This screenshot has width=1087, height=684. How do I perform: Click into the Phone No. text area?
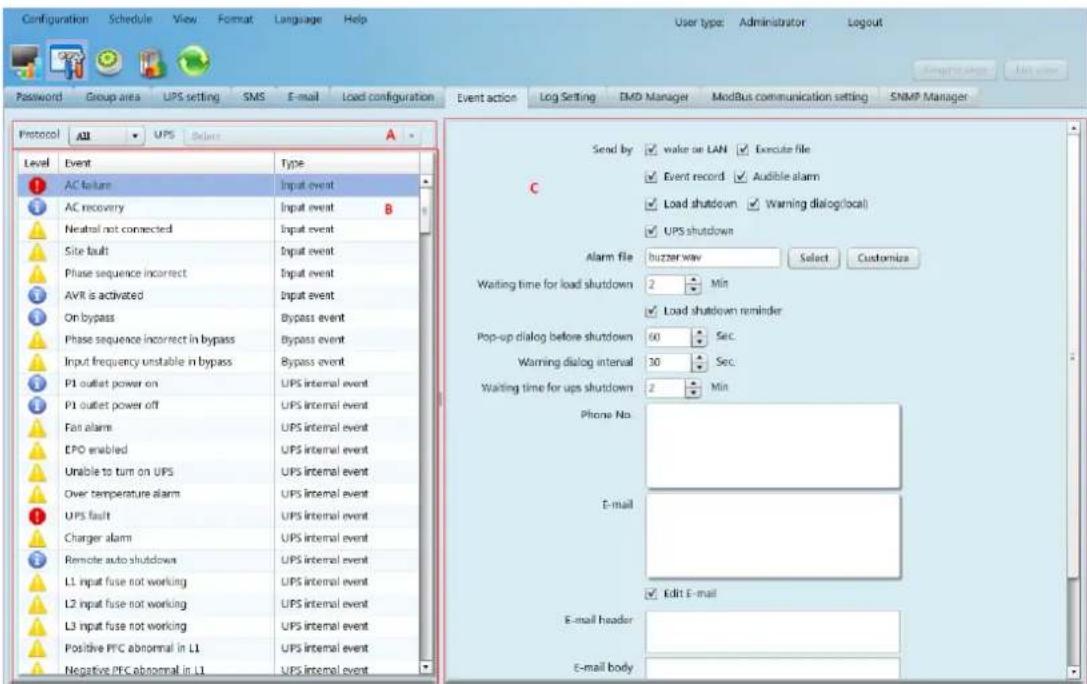[773, 446]
